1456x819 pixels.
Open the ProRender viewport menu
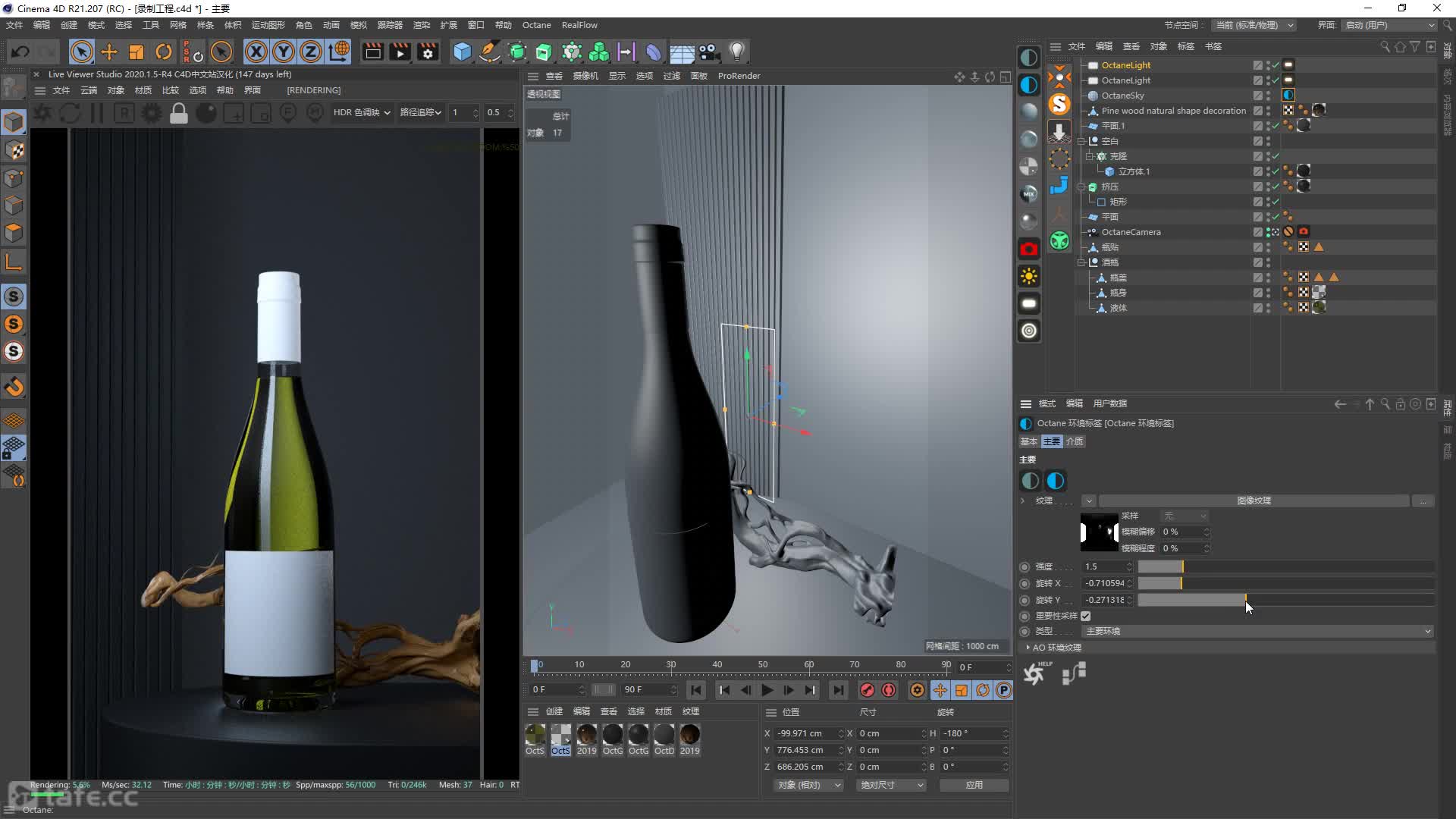(739, 76)
